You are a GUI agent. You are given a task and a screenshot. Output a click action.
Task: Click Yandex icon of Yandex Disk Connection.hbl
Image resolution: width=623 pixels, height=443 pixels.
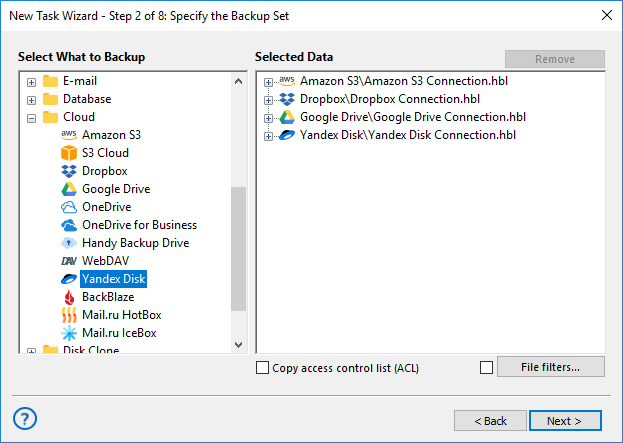(x=286, y=135)
